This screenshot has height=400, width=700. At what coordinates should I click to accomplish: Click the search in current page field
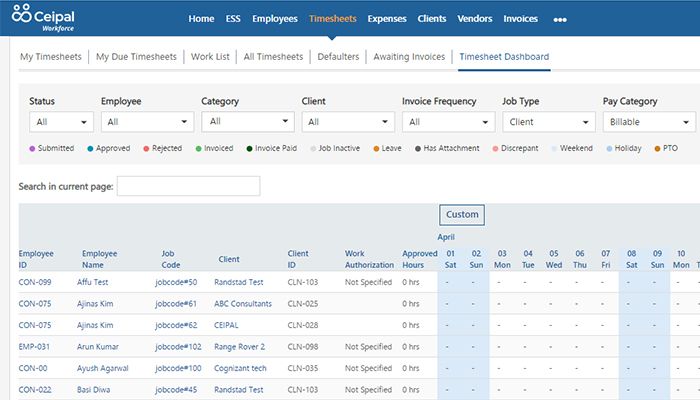coord(188,186)
